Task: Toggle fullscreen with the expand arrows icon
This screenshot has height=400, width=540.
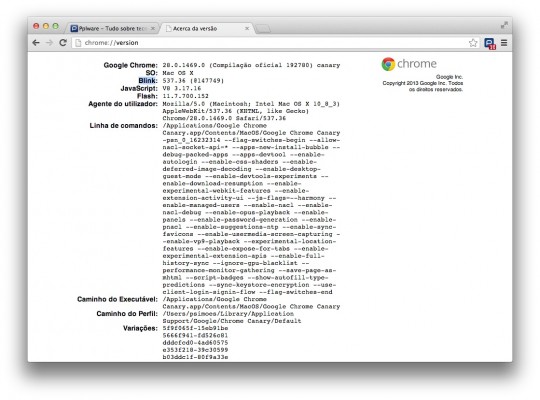Action: (504, 25)
